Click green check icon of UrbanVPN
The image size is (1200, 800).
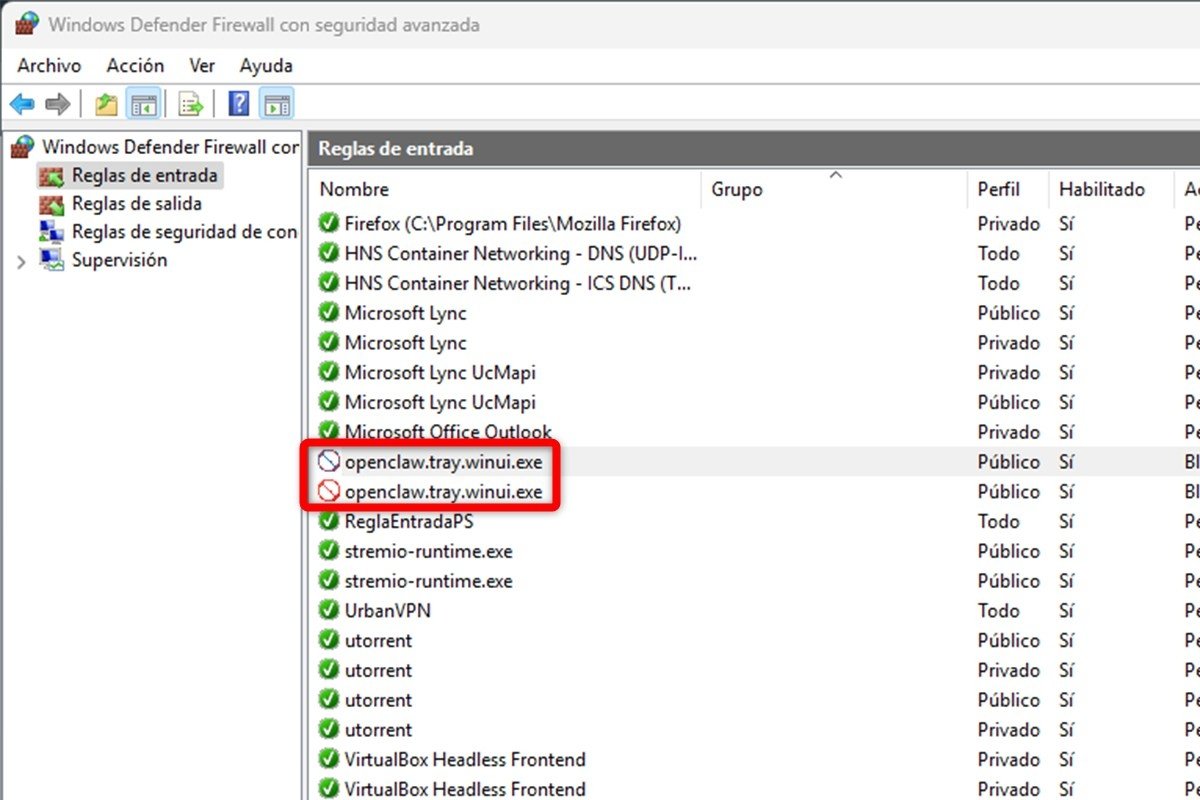click(328, 610)
